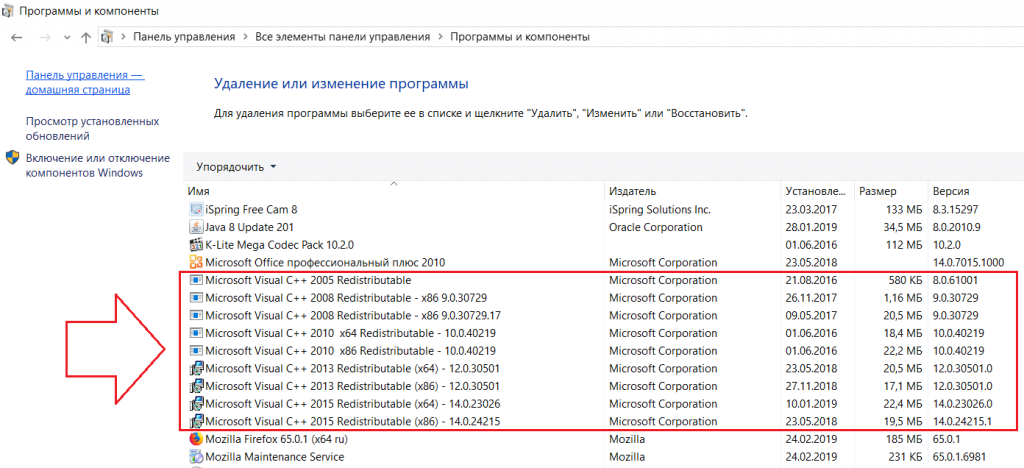The width and height of the screenshot is (1024, 468).
Task: Open the Упорядочить dropdown menu
Action: (236, 166)
